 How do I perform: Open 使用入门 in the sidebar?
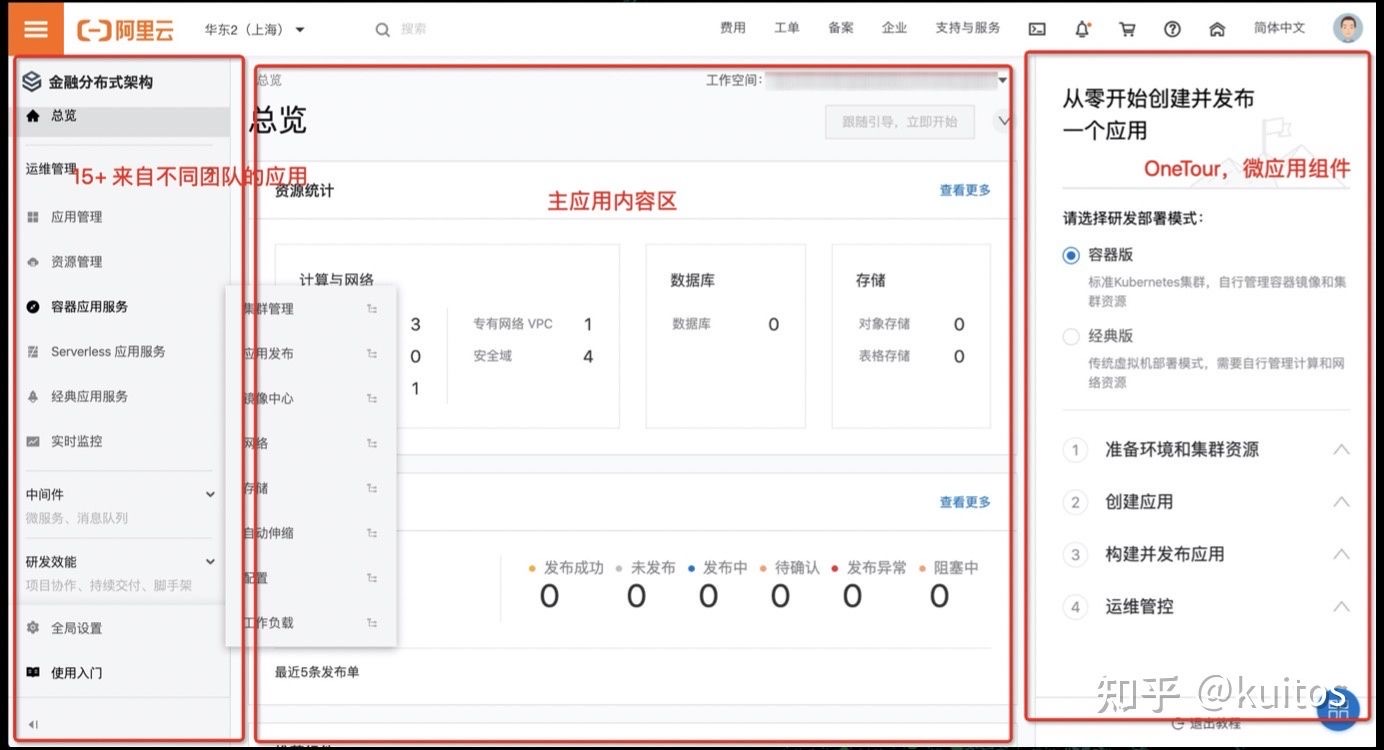tap(76, 673)
